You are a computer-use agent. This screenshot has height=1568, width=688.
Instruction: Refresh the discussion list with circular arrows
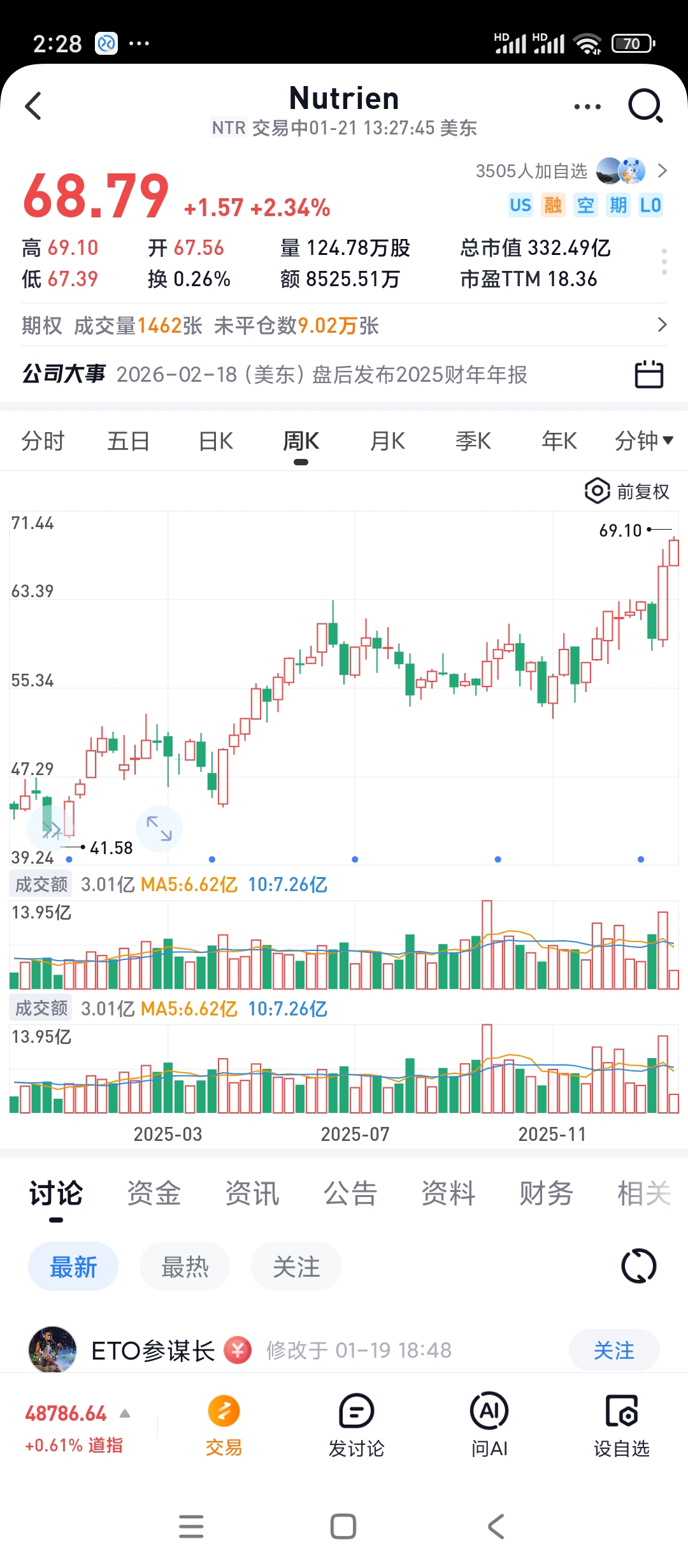tap(638, 1266)
